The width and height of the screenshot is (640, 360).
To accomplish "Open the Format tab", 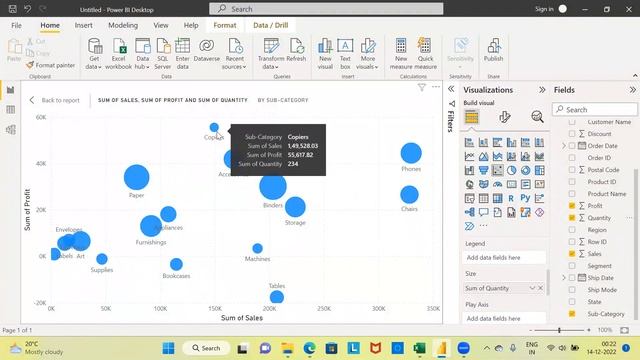I will [225, 25].
